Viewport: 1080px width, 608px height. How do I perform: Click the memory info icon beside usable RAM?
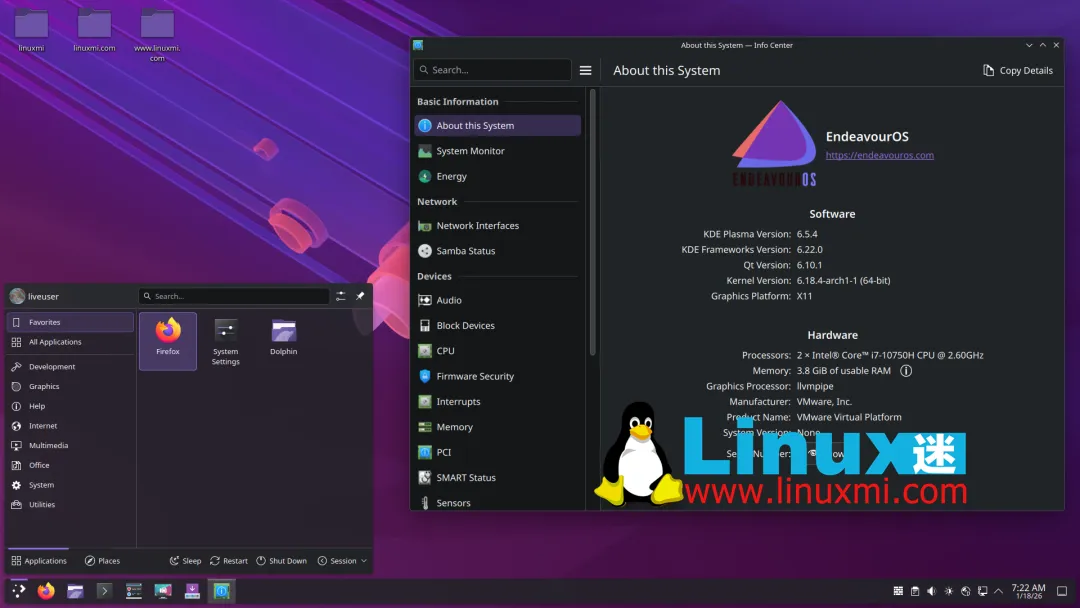tap(906, 370)
